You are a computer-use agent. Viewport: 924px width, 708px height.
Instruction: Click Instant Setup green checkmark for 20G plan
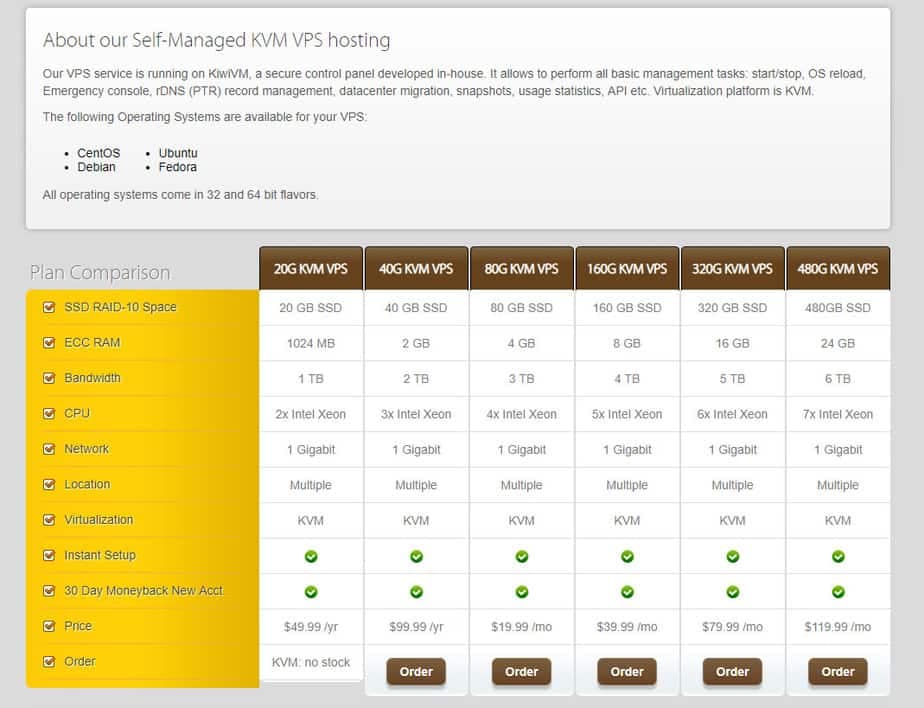point(311,556)
